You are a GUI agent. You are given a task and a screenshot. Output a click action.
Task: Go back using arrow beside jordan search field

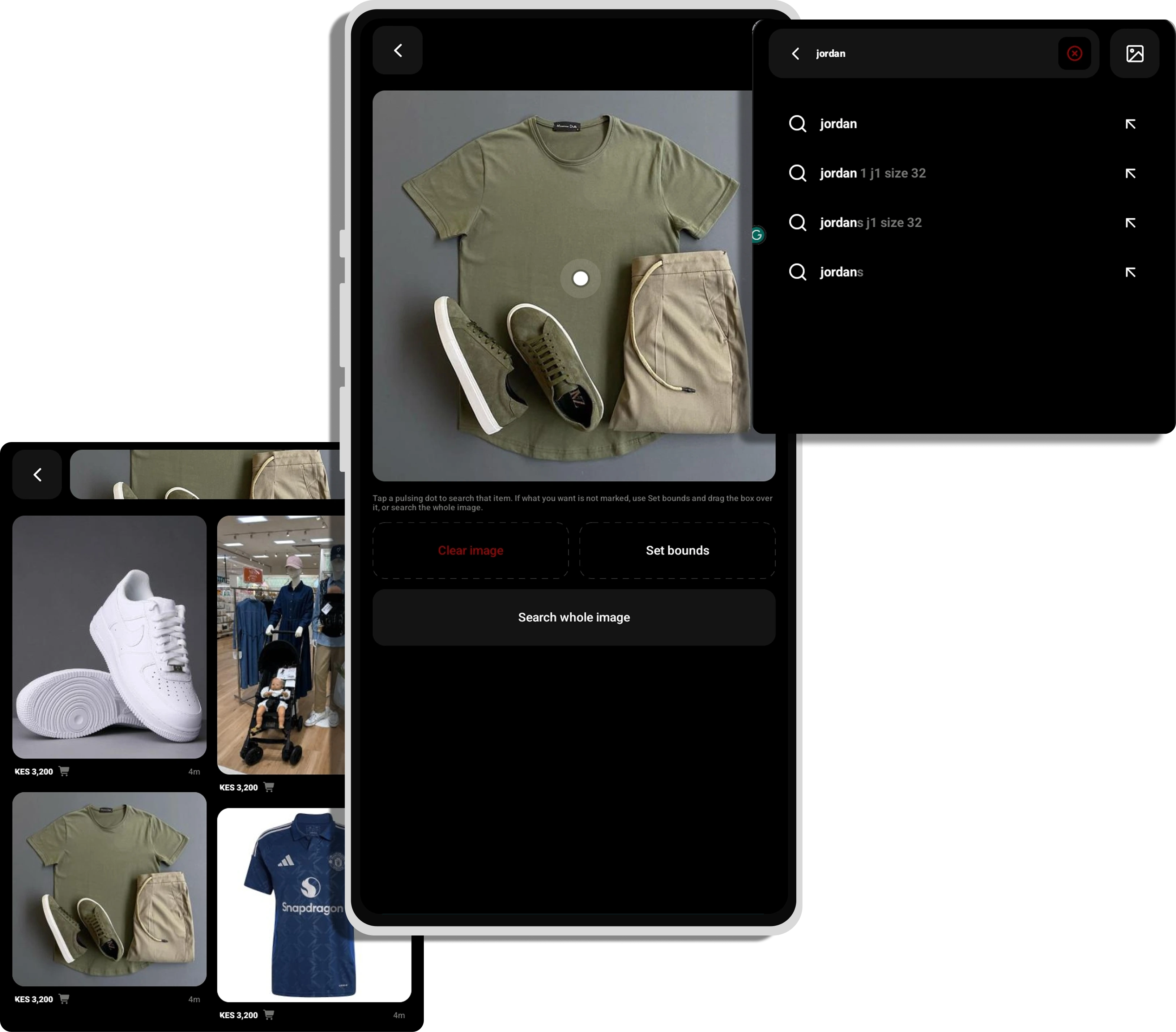(x=796, y=53)
